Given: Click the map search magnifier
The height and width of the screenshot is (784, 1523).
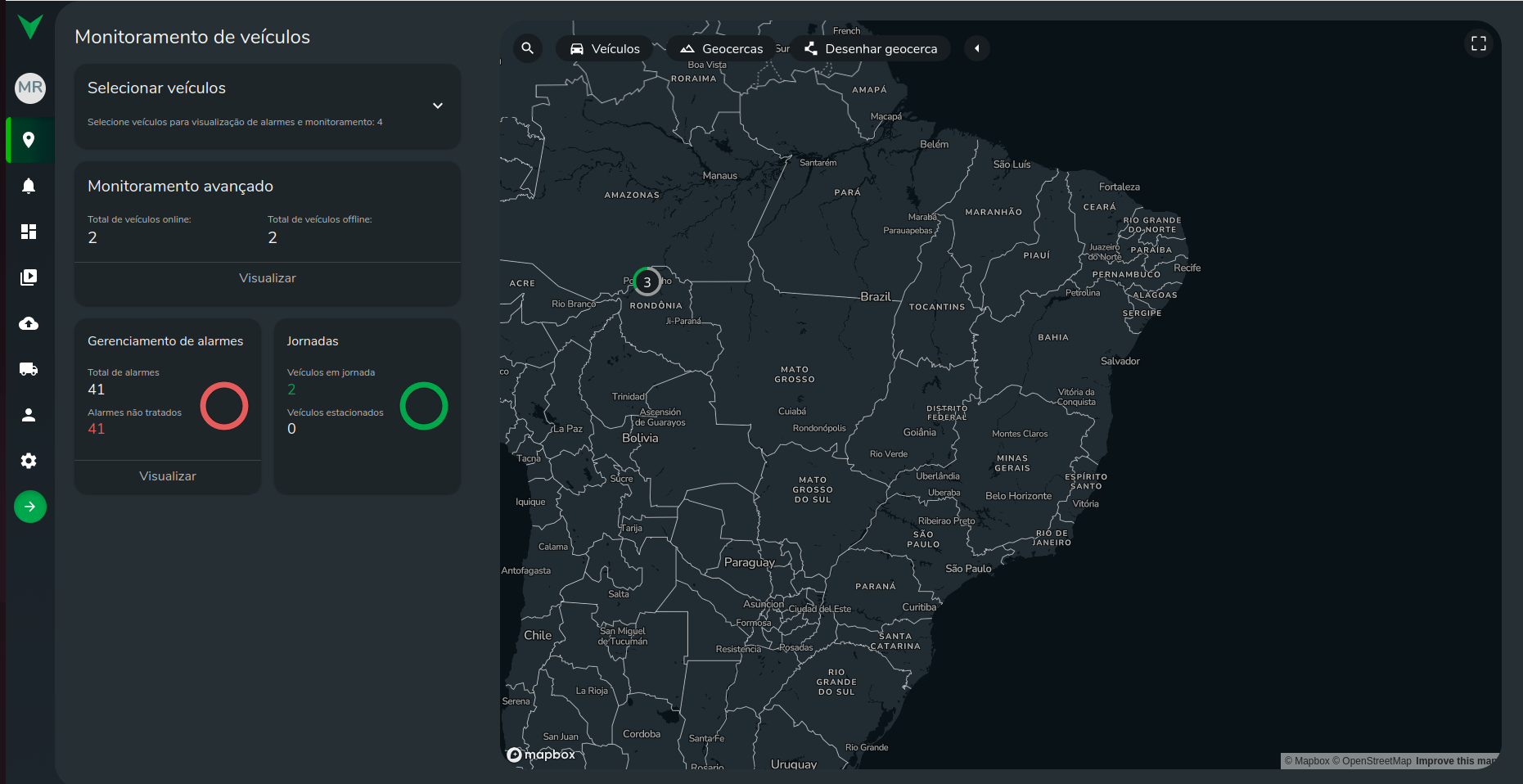Looking at the screenshot, I should pos(527,48).
